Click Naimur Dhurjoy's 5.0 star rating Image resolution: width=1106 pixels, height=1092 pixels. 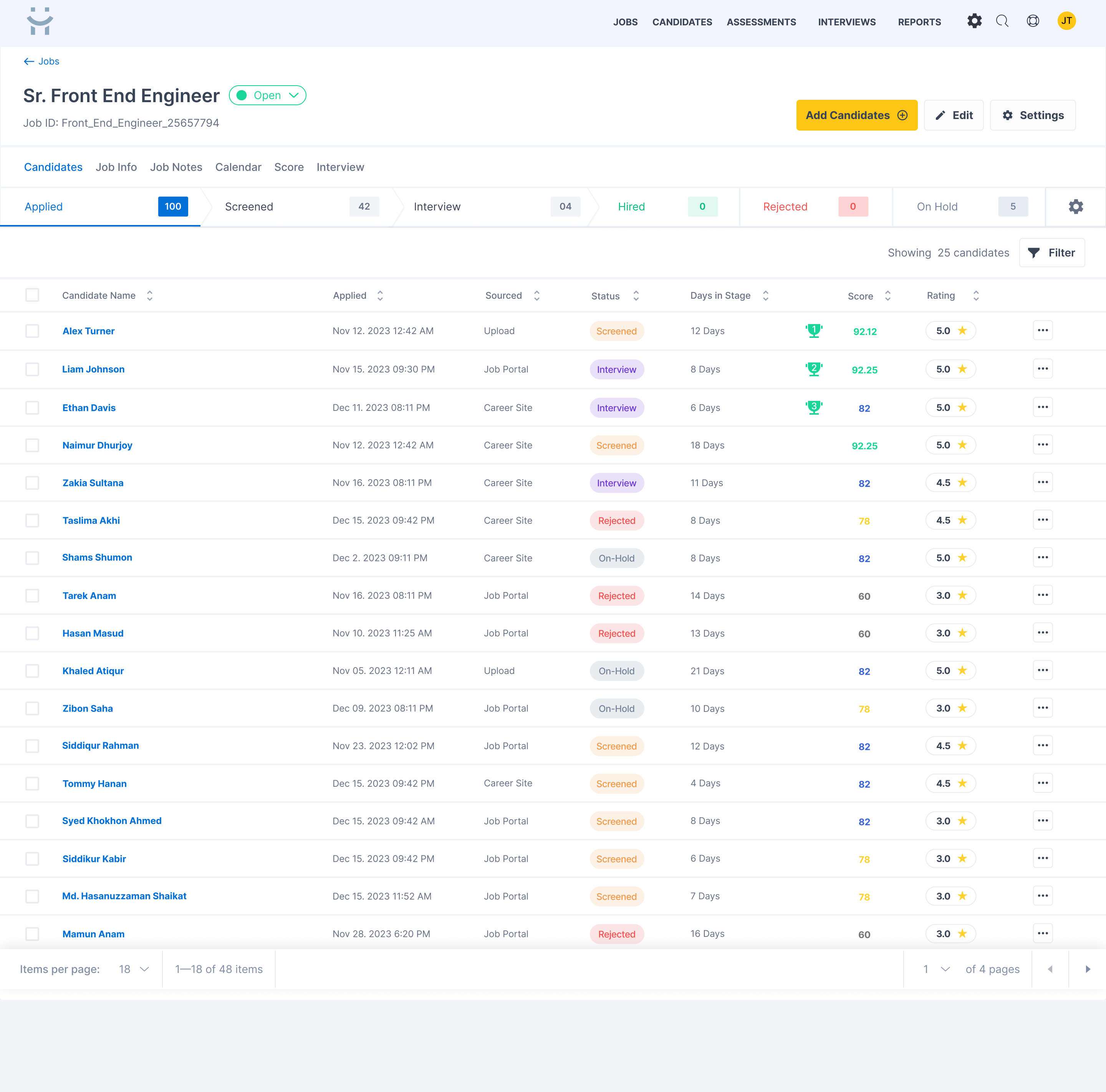point(950,445)
